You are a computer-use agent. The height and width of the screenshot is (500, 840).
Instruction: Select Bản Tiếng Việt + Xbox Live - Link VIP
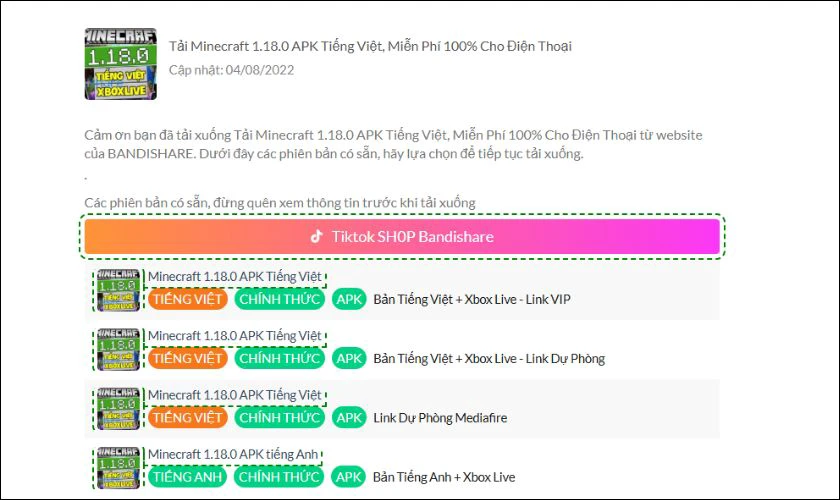coord(471,299)
